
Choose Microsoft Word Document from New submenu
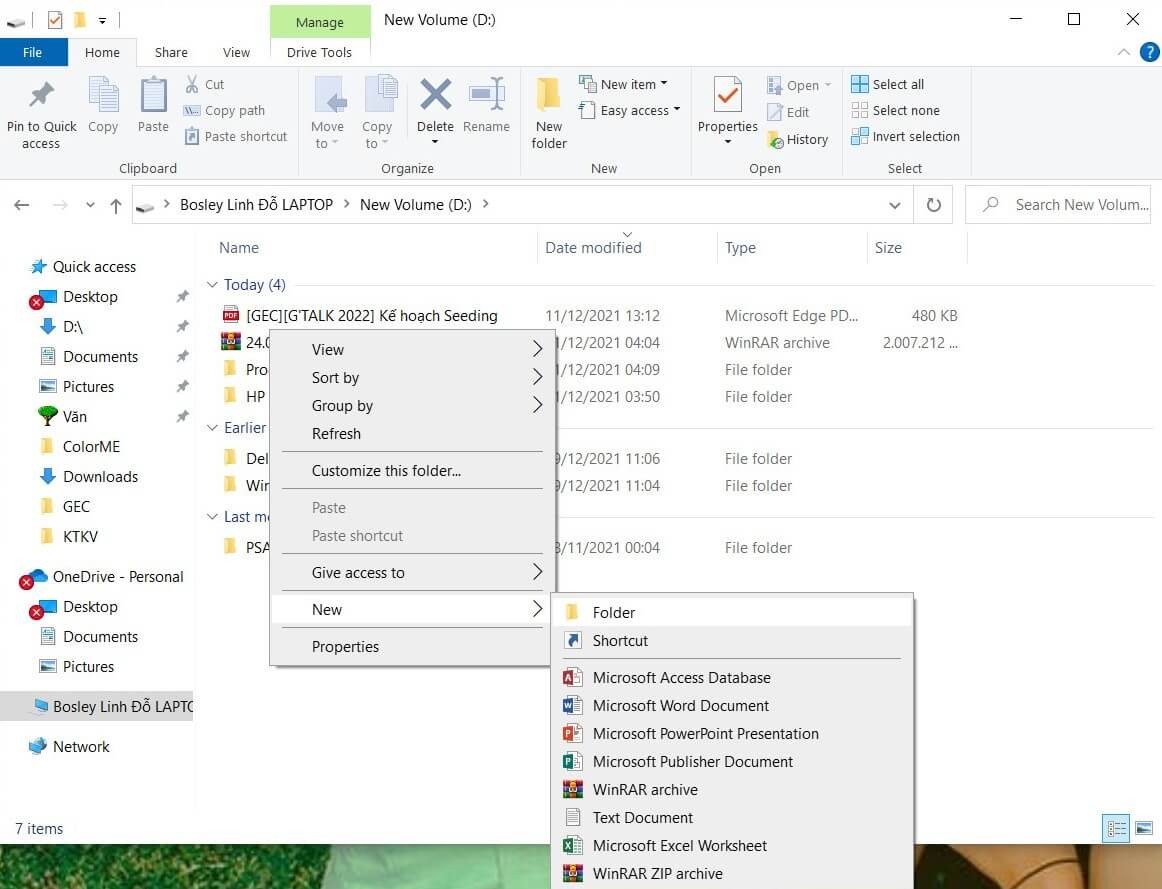pos(680,705)
